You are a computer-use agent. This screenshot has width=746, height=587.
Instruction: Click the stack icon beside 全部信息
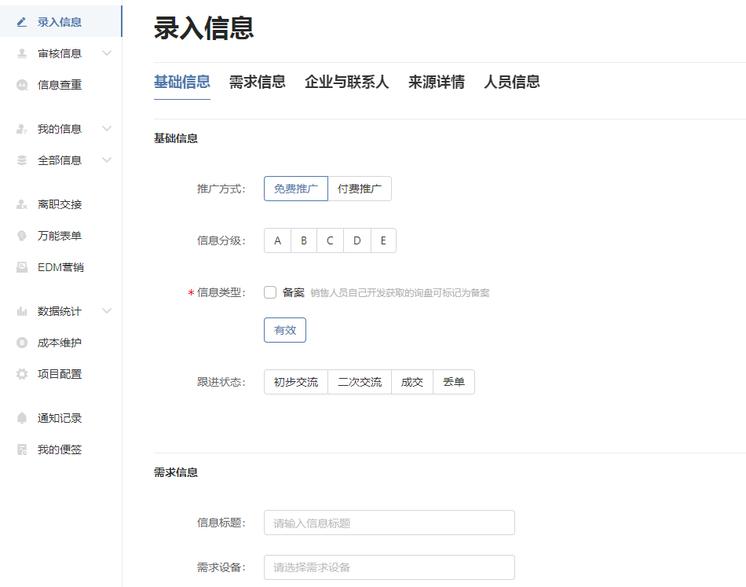pyautogui.click(x=21, y=160)
